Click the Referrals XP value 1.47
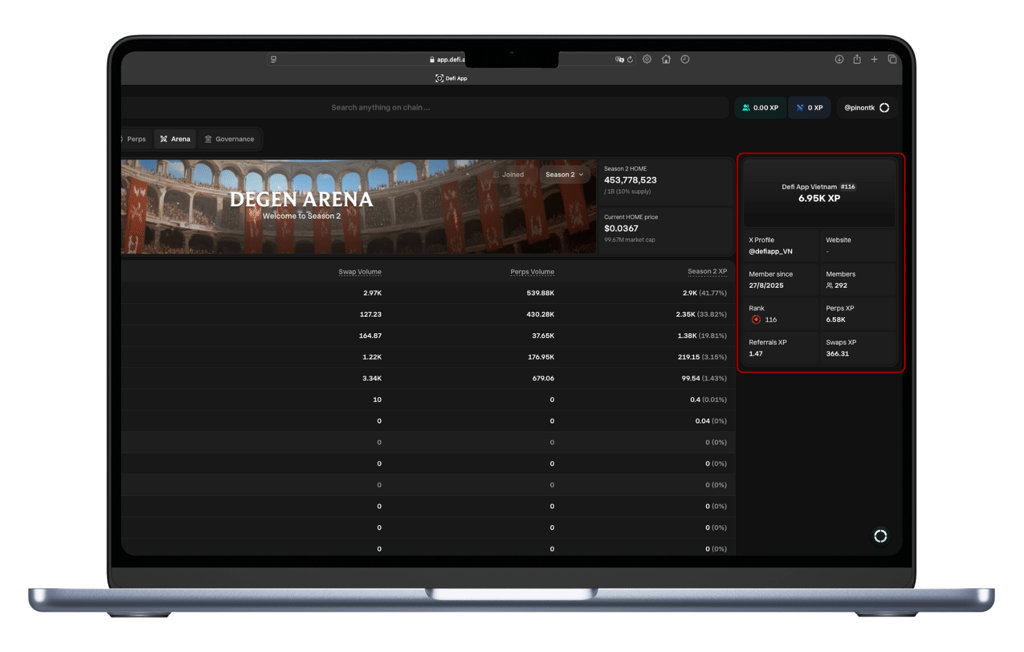The image size is (1024, 652). pos(756,353)
